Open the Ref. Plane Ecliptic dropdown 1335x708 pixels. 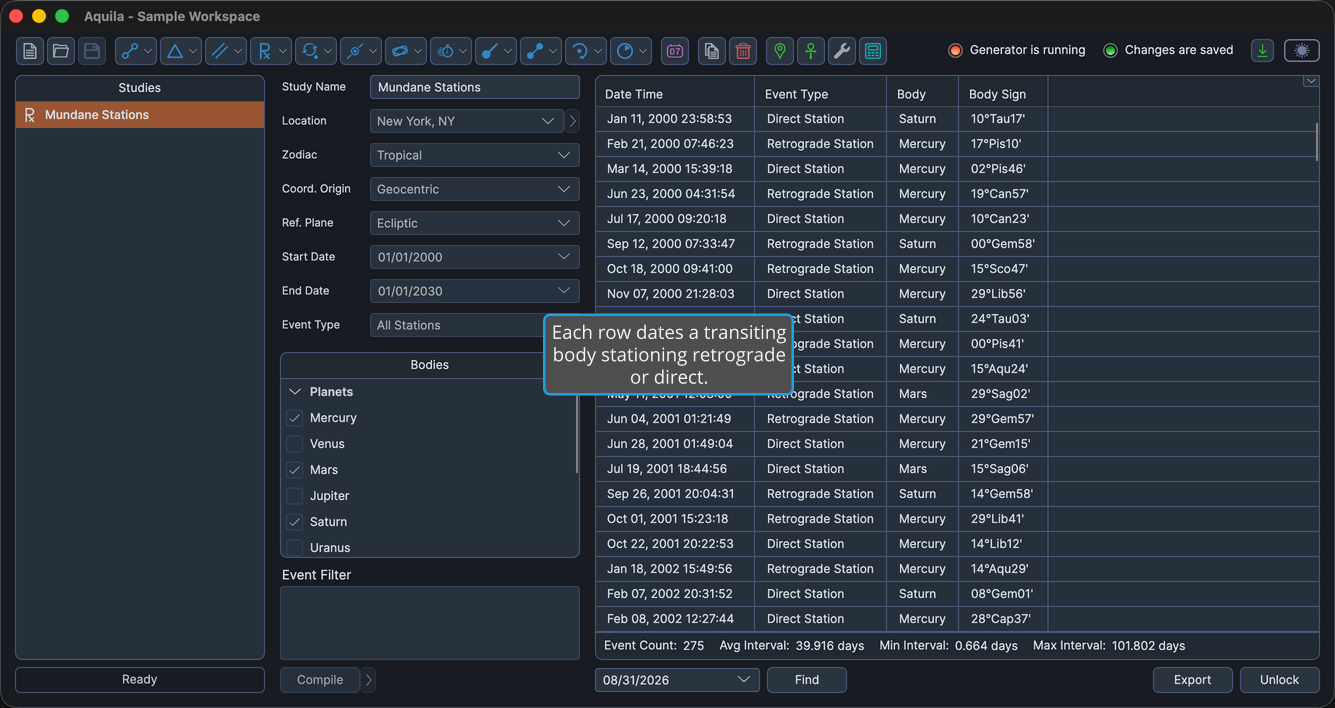click(x=475, y=223)
